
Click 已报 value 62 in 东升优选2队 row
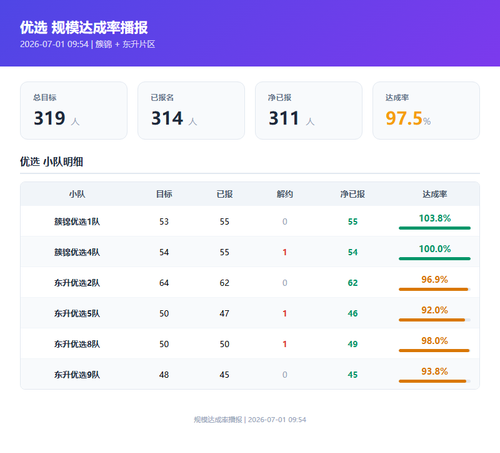point(224,283)
